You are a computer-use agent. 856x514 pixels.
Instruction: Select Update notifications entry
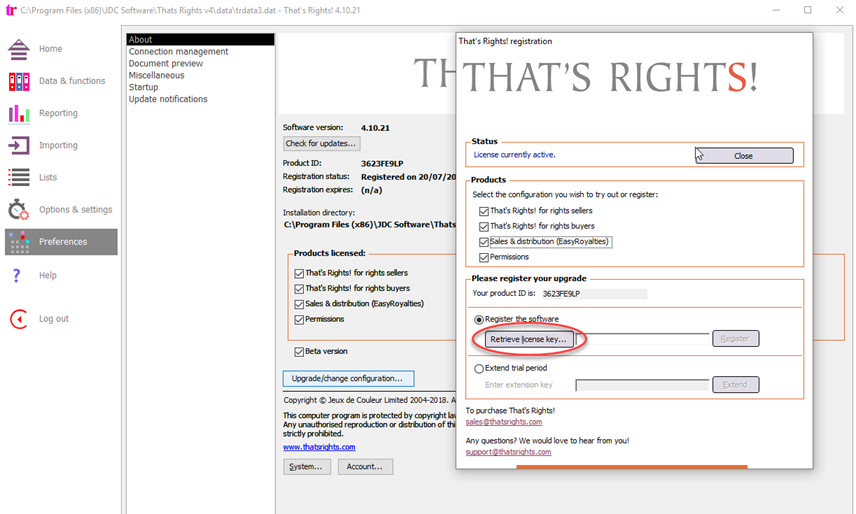168,99
